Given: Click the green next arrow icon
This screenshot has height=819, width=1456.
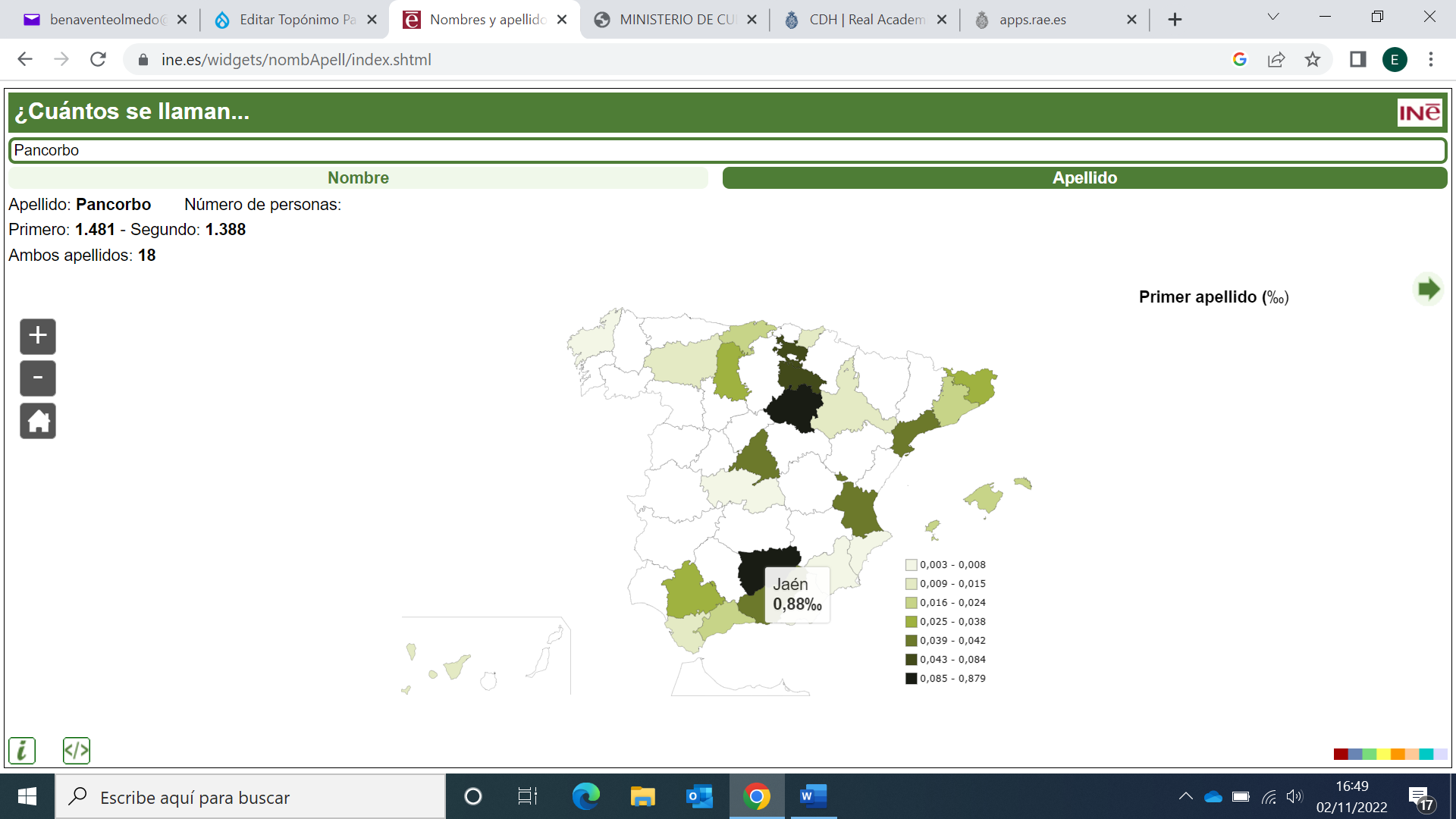Looking at the screenshot, I should tap(1428, 289).
